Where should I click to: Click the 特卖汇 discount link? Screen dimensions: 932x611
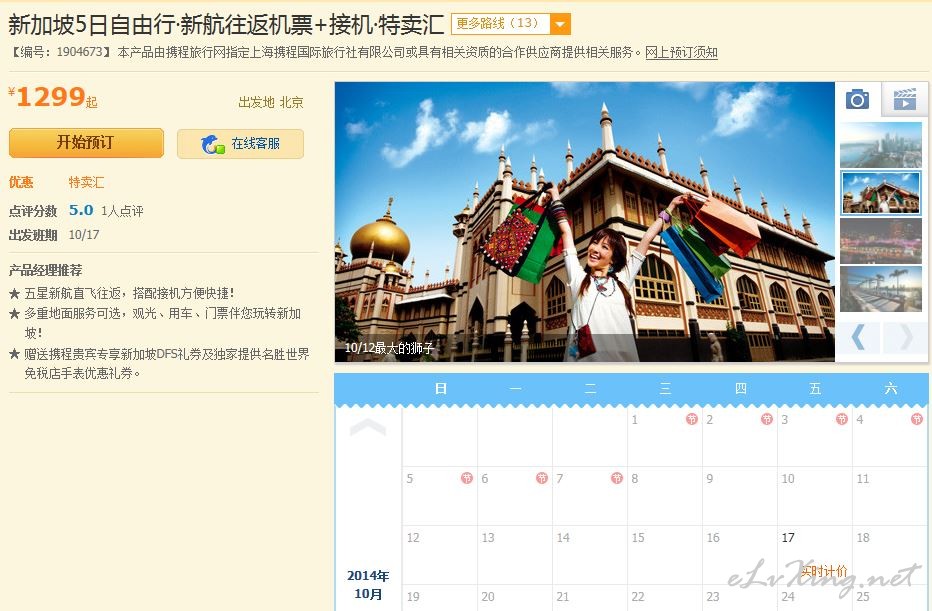tap(86, 182)
